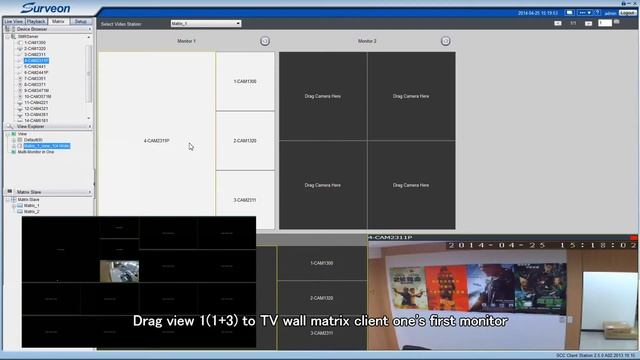640x360 pixels.
Task: Click the live thumbnail in the black video-wall overlay
Action: pyautogui.click(x=119, y=271)
